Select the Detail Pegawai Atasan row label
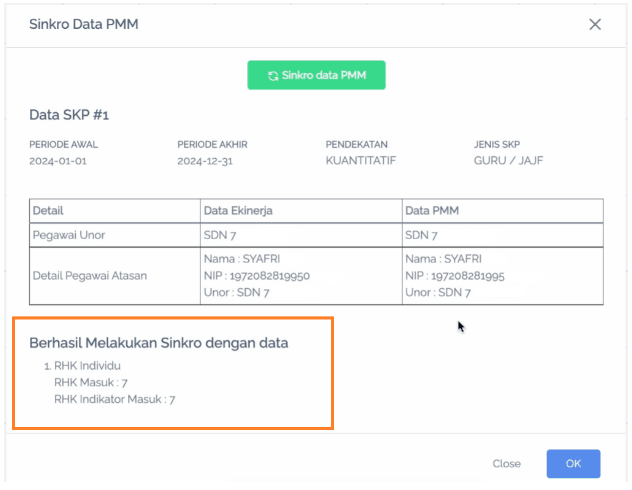This screenshot has height=490, width=632. click(x=90, y=275)
